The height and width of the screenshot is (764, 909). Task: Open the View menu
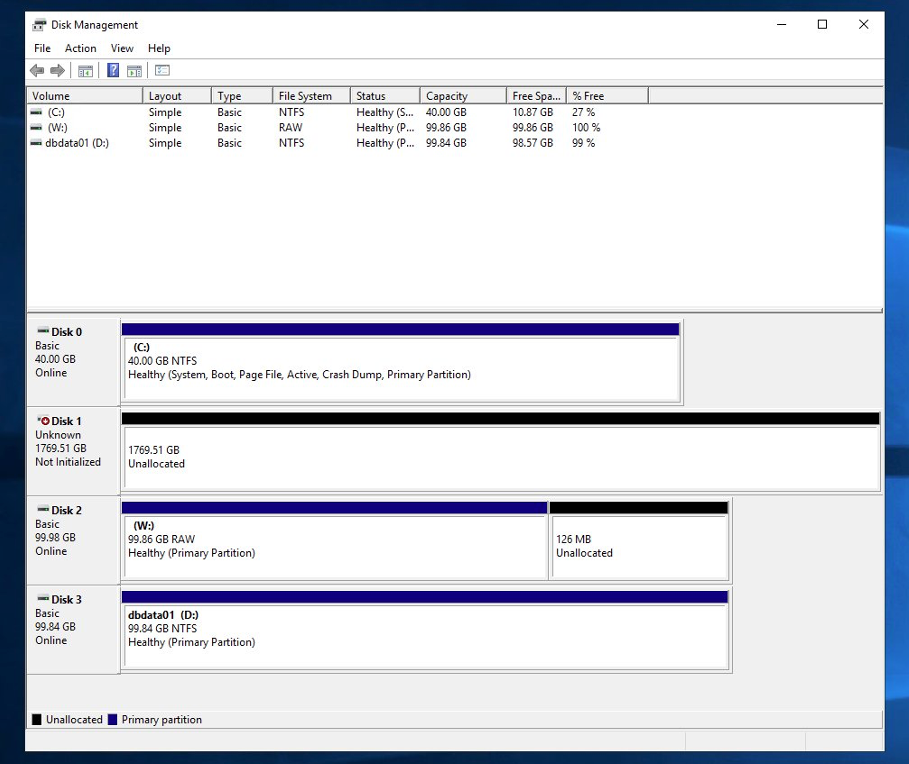(122, 48)
